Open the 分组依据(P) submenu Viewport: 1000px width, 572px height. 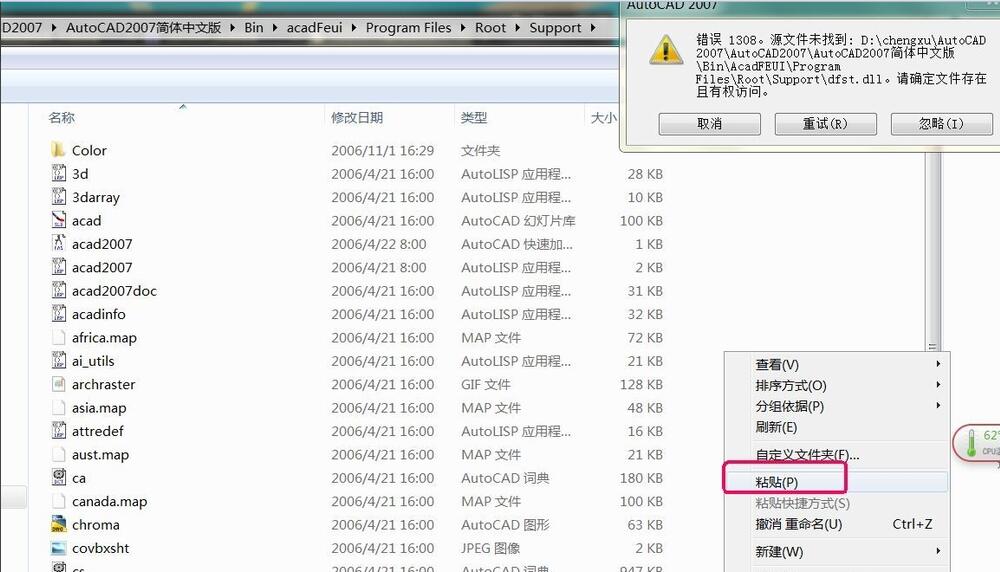coord(836,406)
